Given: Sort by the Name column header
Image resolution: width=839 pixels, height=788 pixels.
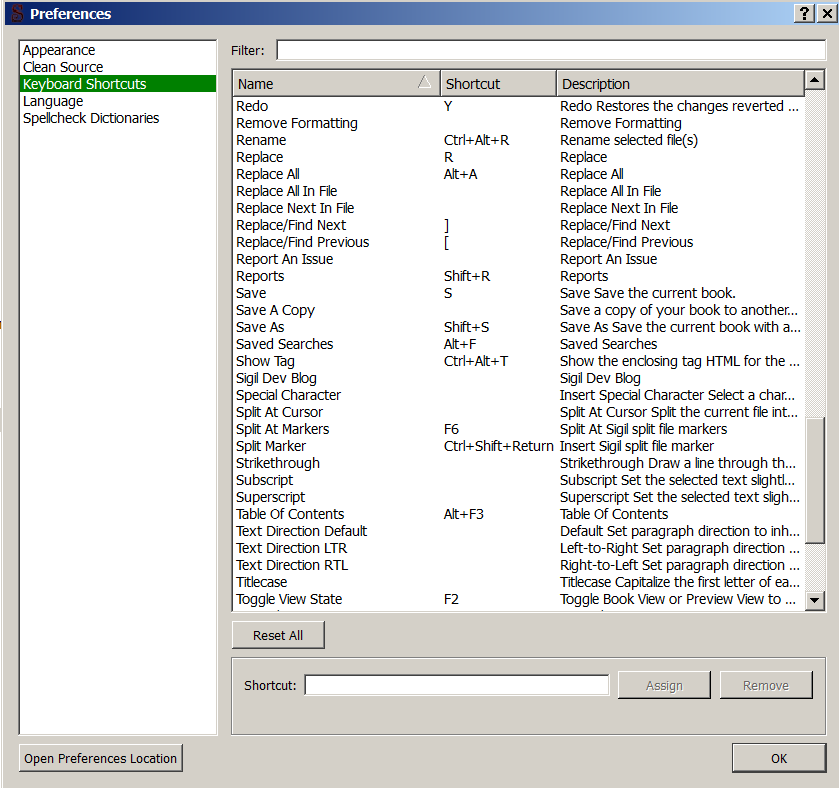Looking at the screenshot, I should pyautogui.click(x=336, y=84).
